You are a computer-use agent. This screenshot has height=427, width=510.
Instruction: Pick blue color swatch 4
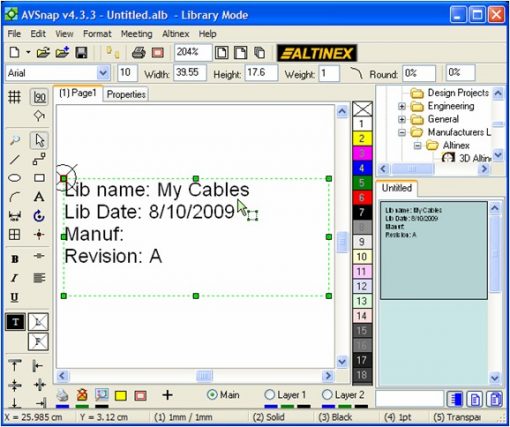tap(362, 168)
